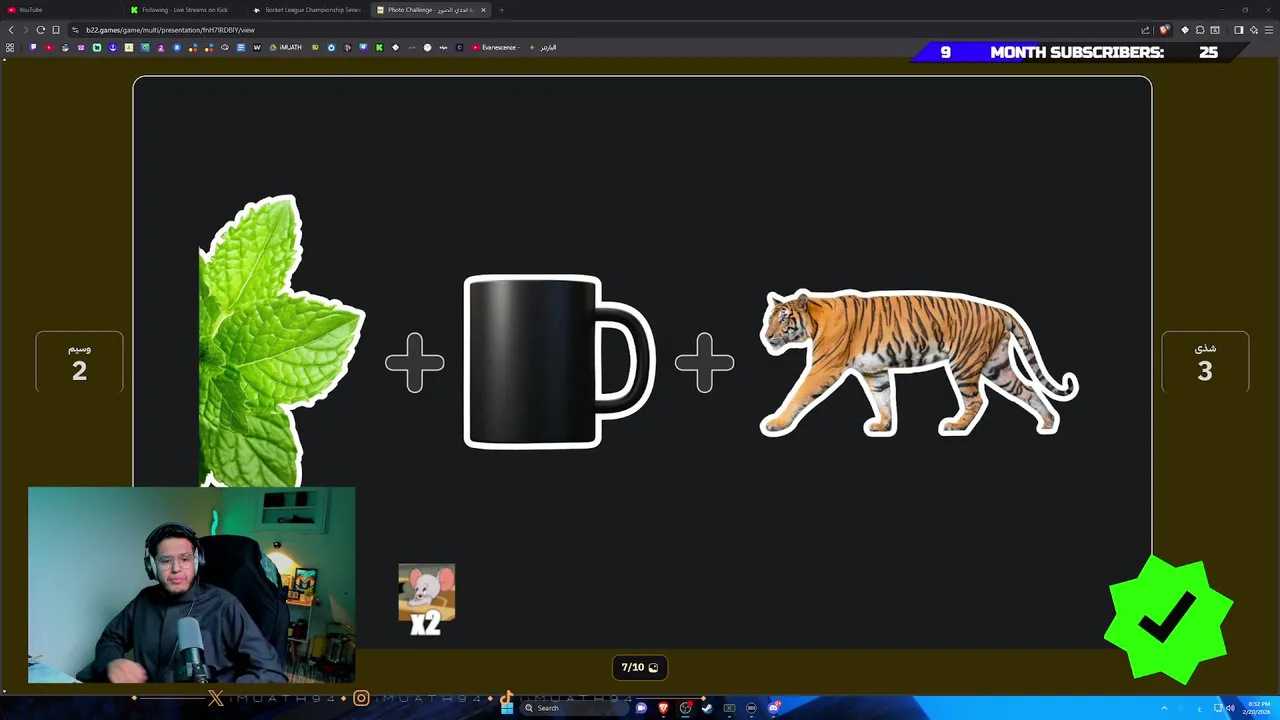Viewport: 1280px width, 720px height.
Task: Open Brave browser from the taskbar
Action: pos(663,708)
